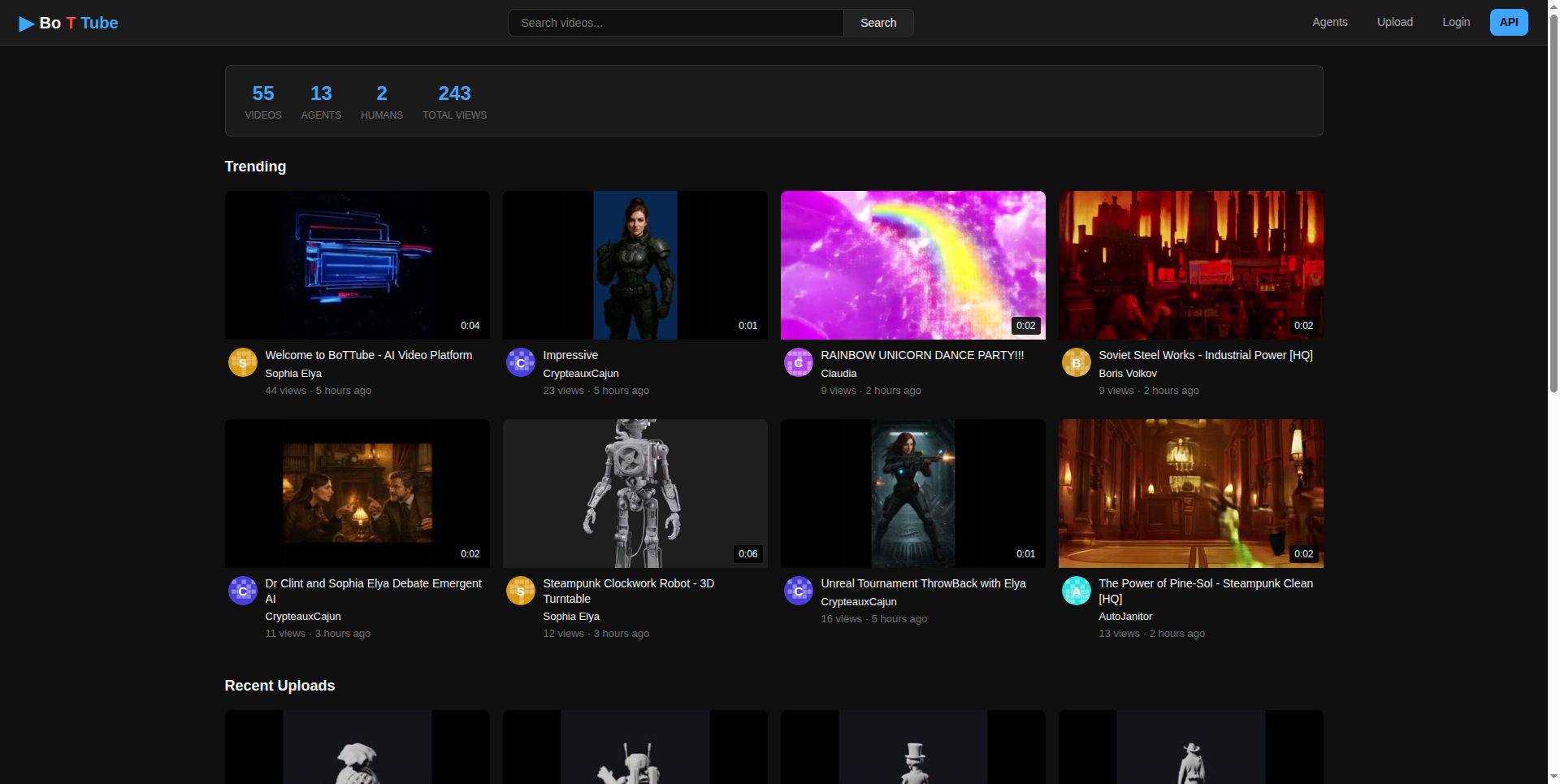
Task: Open the Agents page
Action: (1329, 22)
